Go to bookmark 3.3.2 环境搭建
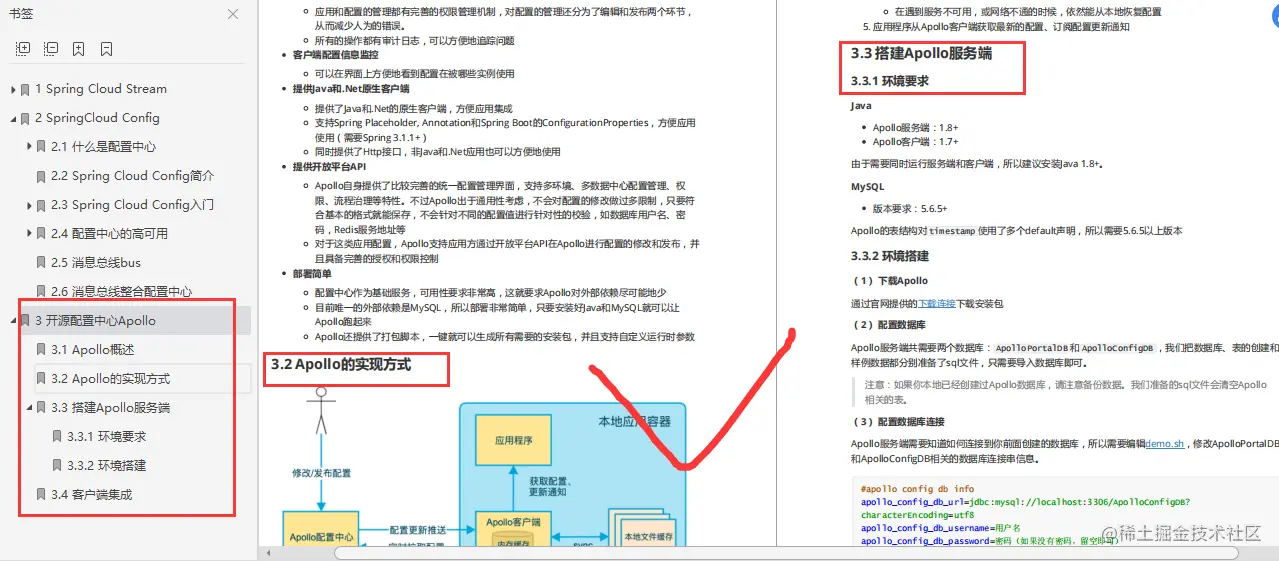Viewport: 1279px width, 561px height. tap(107, 466)
